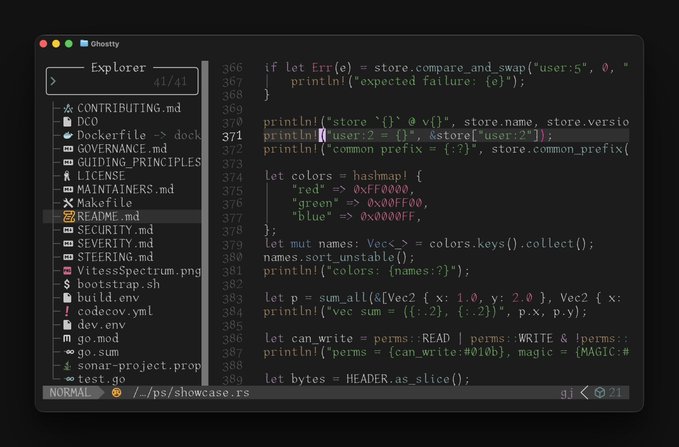This screenshot has width=679, height=447.
Task: Click the dev.env document icon
Action: pos(68,325)
